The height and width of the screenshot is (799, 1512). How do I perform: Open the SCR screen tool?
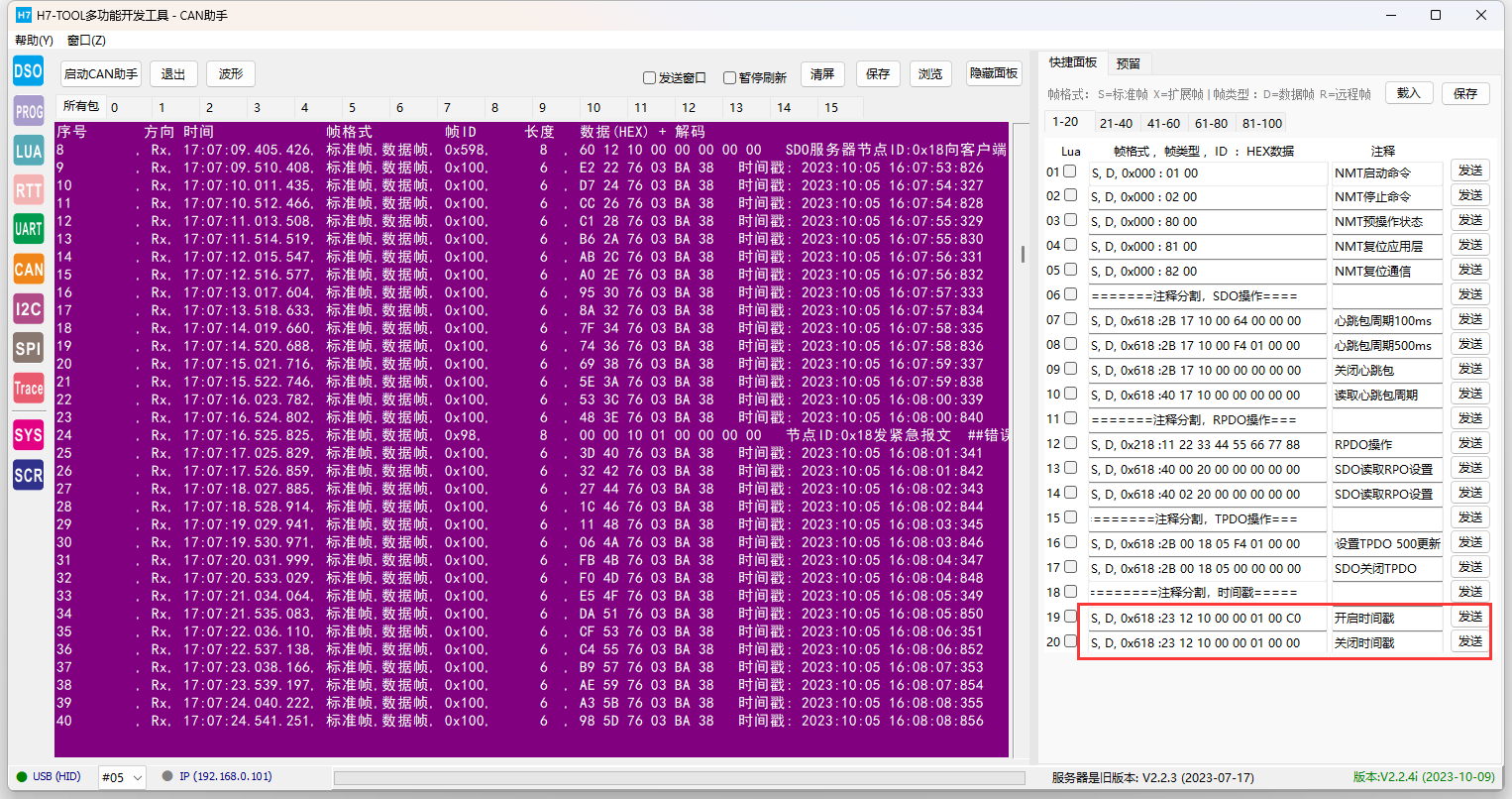28,475
